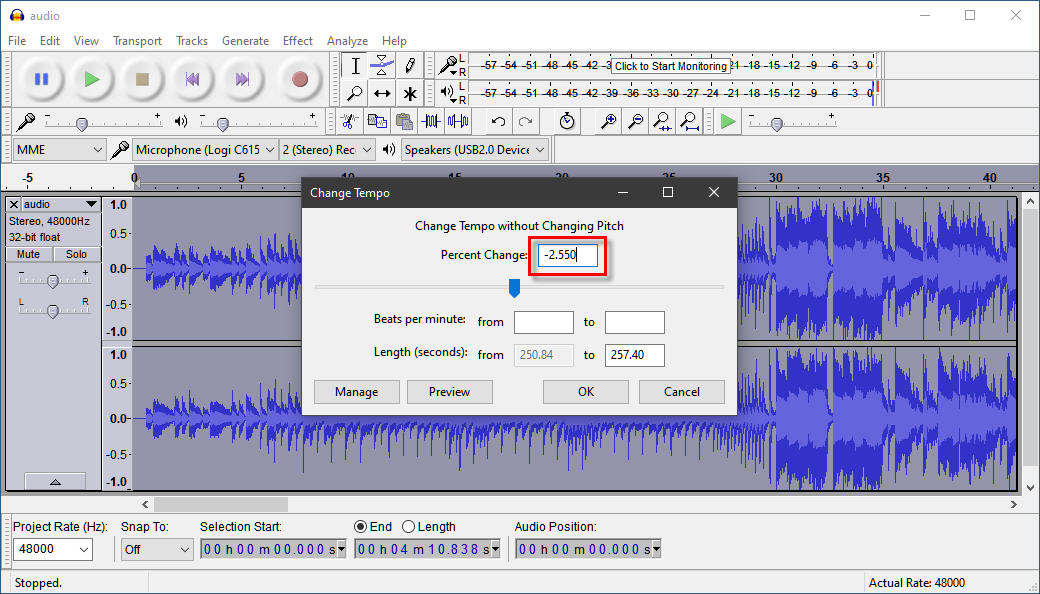Click the tempo percent change slider handle
The width and height of the screenshot is (1040, 594).
coord(514,288)
